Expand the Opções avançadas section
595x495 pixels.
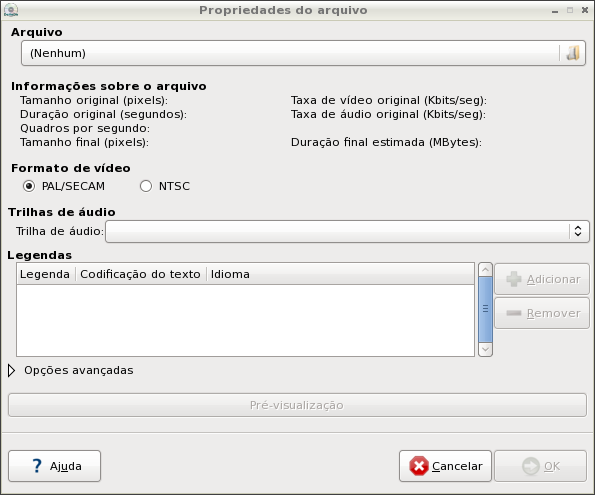point(12,370)
